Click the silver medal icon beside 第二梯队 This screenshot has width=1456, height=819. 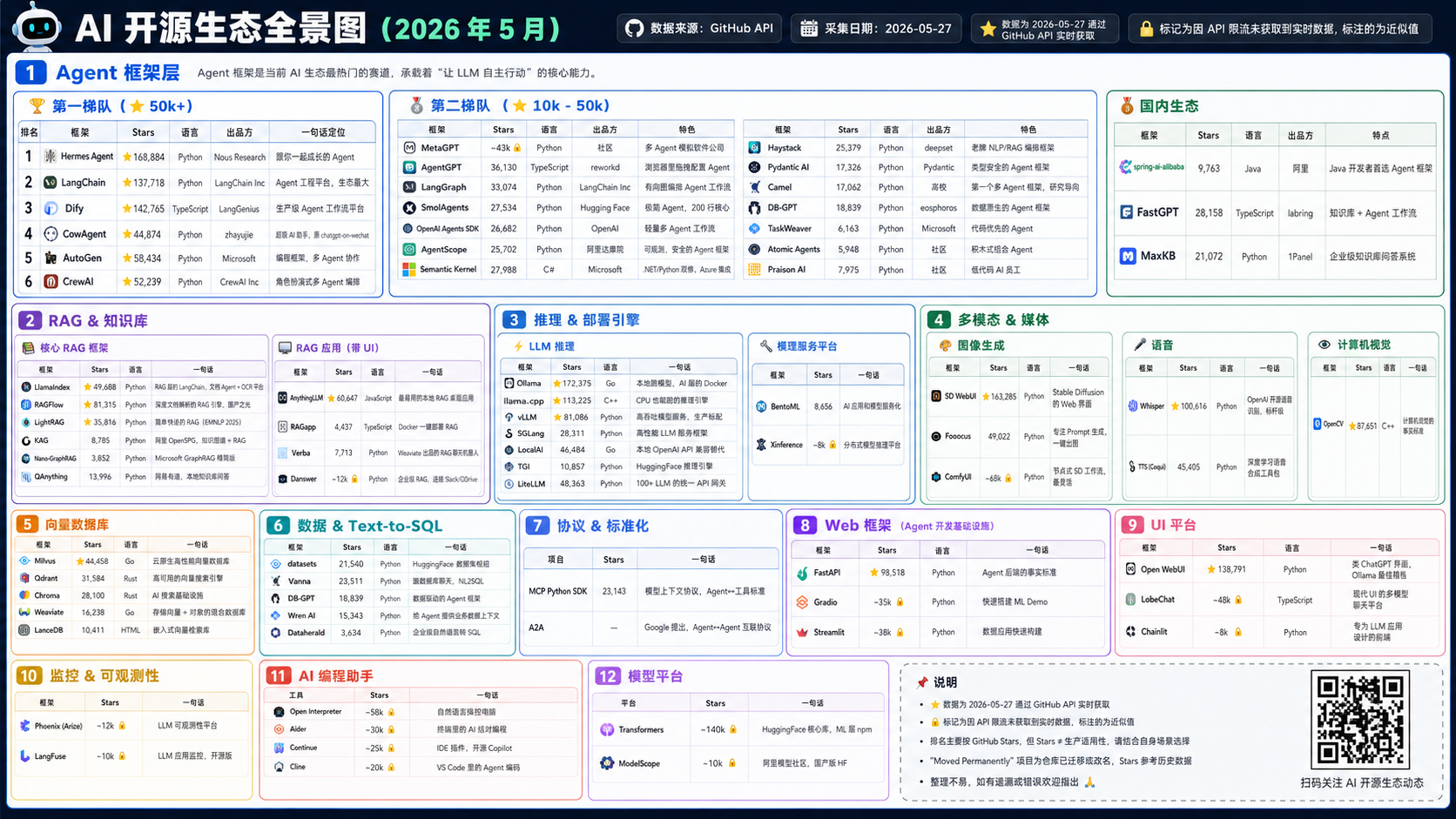416,105
